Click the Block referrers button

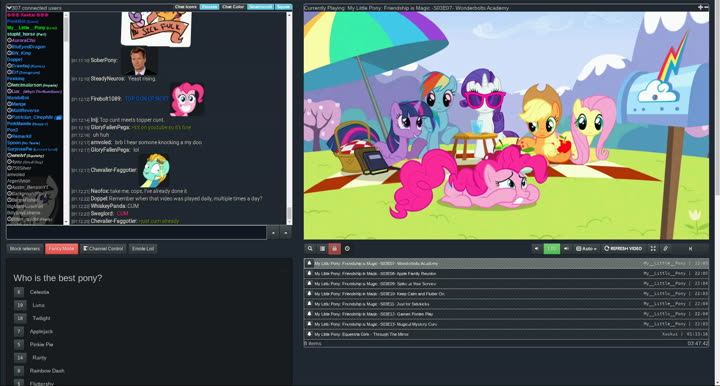(25, 249)
